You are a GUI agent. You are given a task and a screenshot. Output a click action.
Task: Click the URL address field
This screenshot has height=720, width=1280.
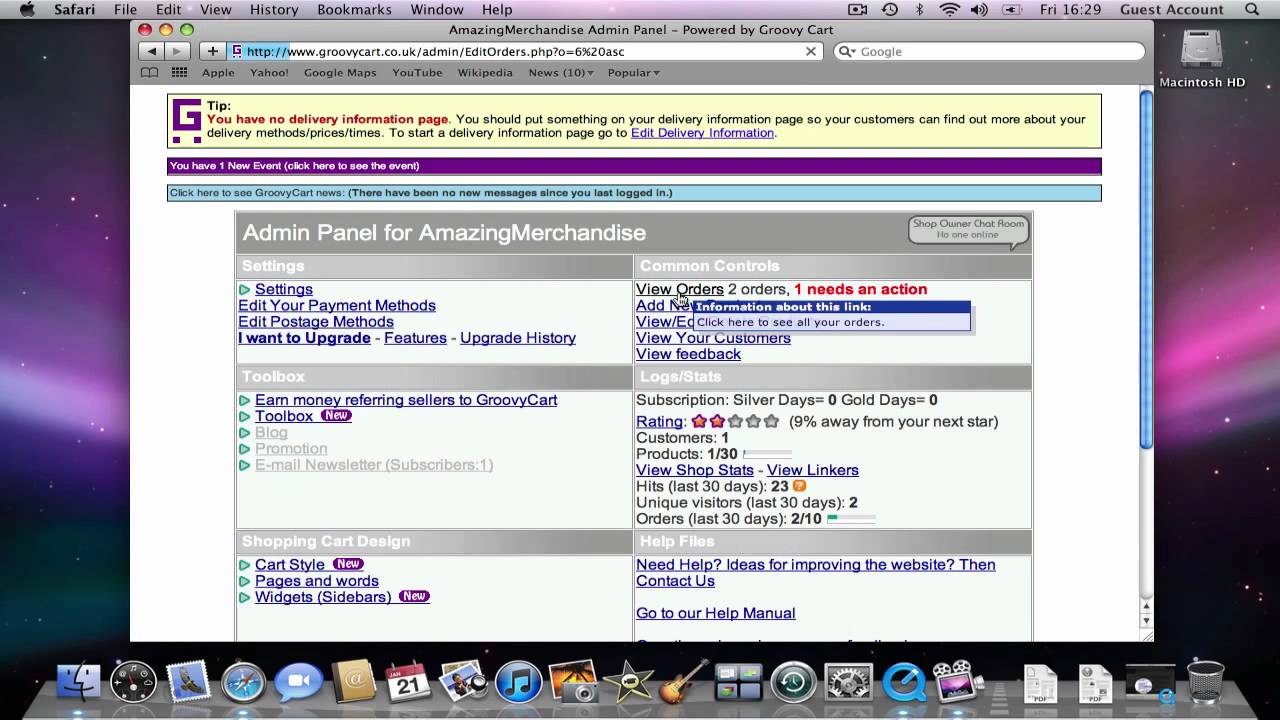(x=527, y=51)
